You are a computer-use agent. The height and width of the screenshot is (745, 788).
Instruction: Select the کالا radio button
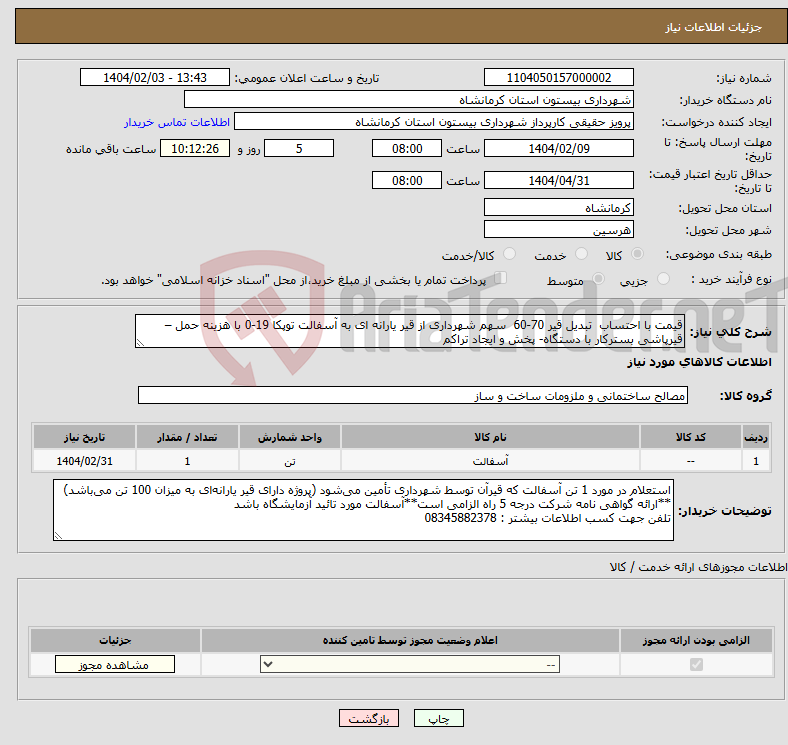click(637, 254)
